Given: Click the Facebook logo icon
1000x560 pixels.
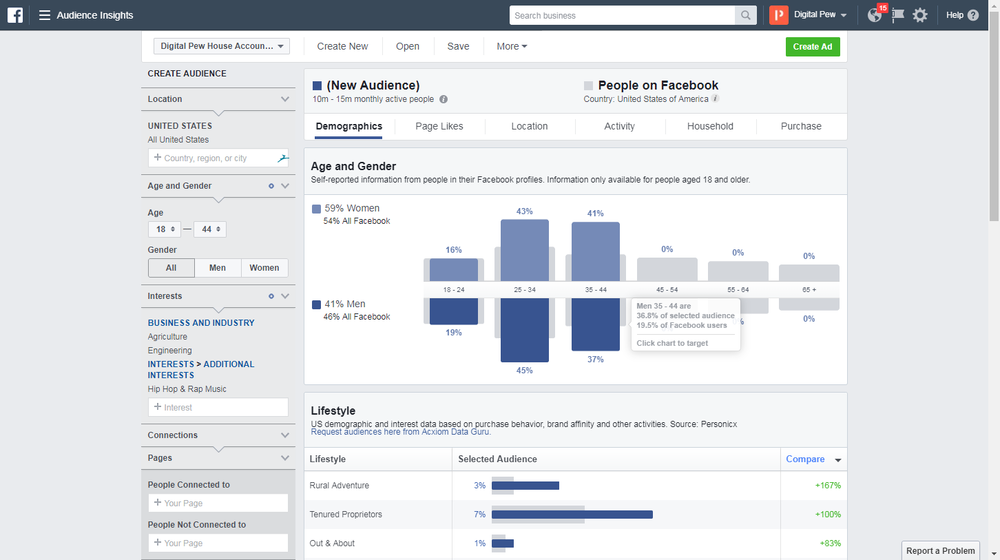Looking at the screenshot, I should click(x=15, y=15).
